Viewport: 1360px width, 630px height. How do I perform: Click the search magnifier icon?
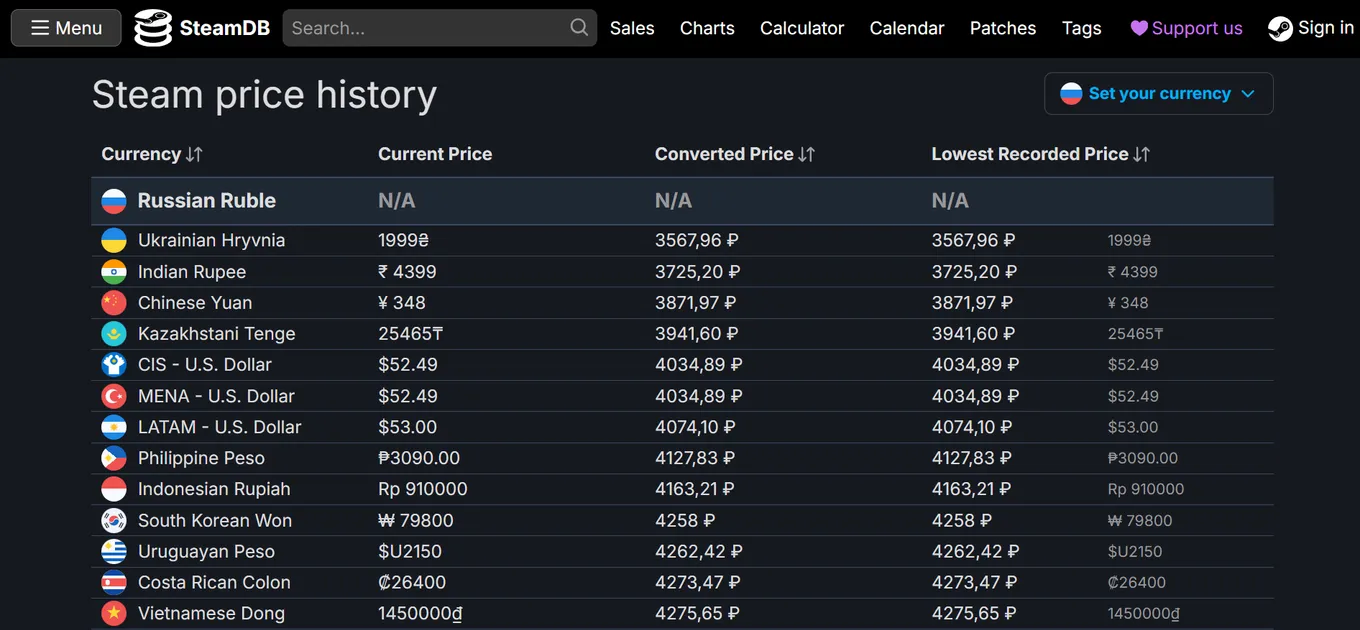click(579, 28)
